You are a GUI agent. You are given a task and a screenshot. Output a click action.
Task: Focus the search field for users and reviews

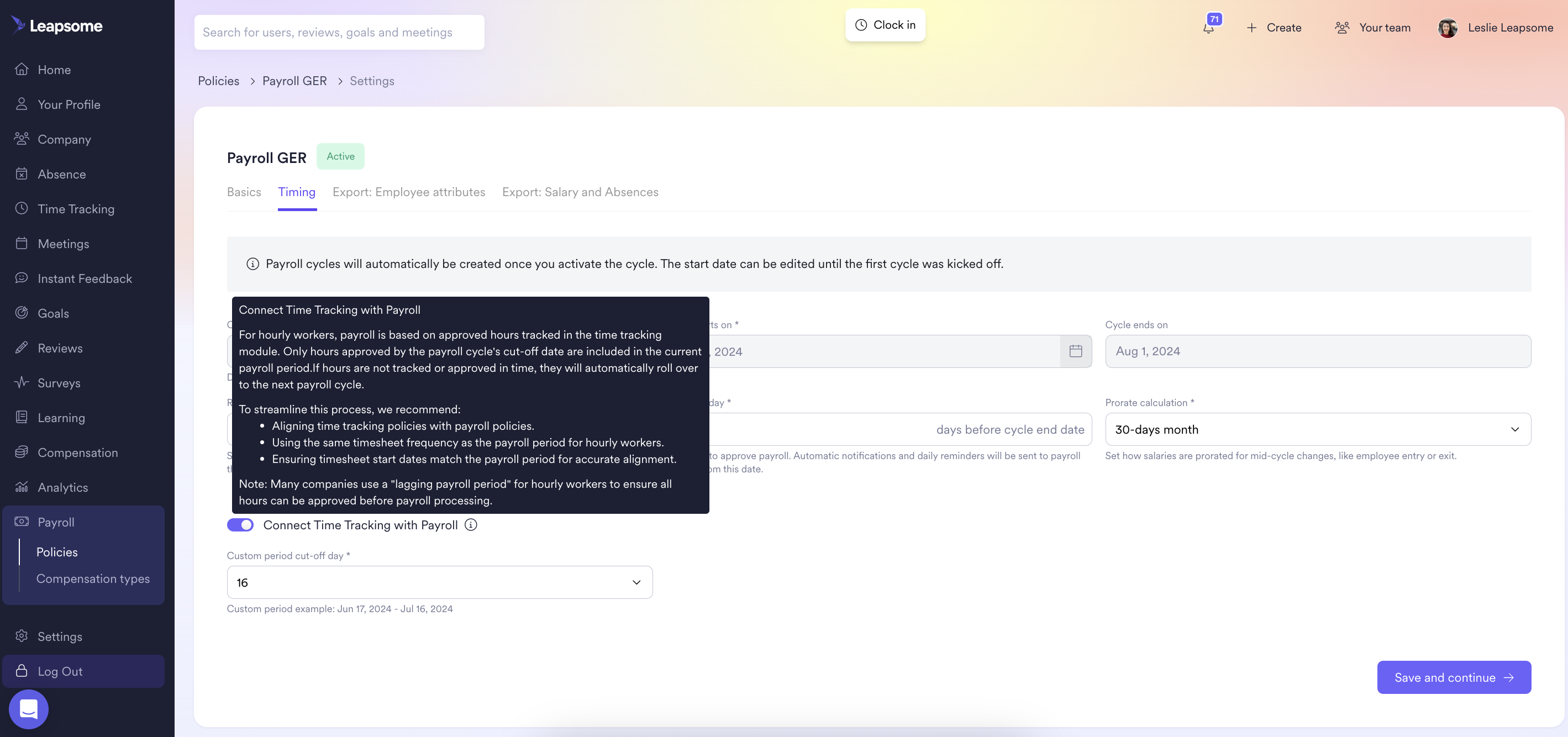pyautogui.click(x=339, y=32)
